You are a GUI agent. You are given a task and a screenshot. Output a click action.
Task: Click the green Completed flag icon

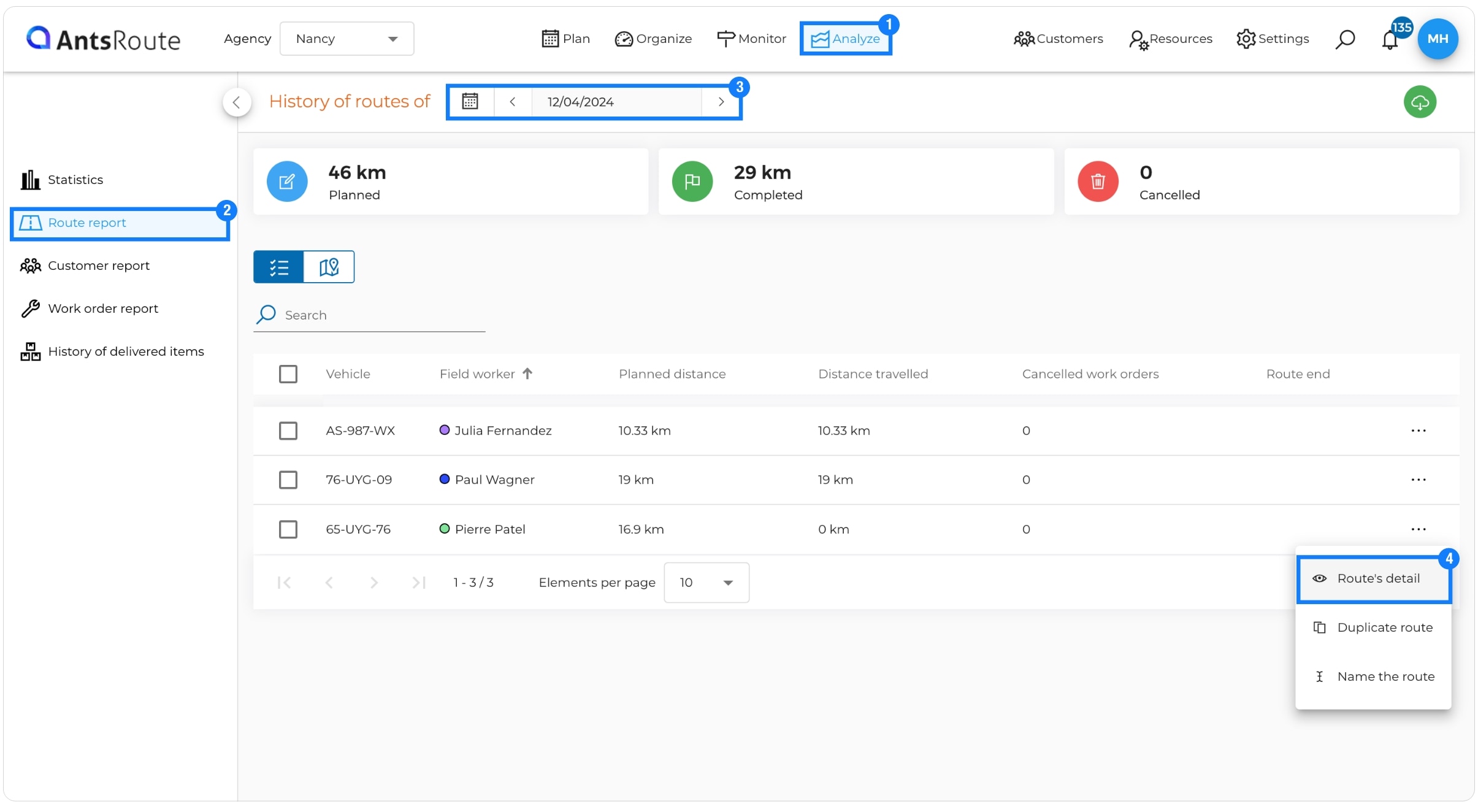[x=692, y=182]
